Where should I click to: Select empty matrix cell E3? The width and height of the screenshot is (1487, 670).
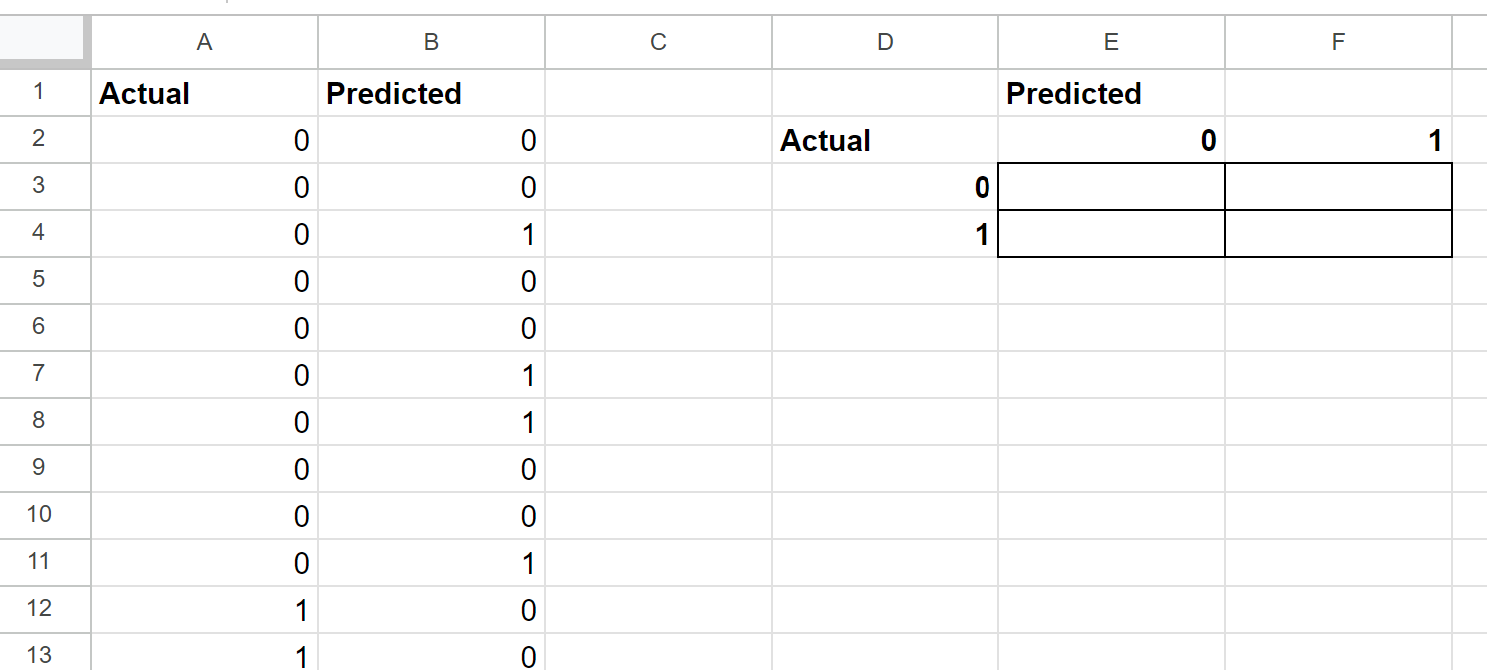(x=1111, y=187)
